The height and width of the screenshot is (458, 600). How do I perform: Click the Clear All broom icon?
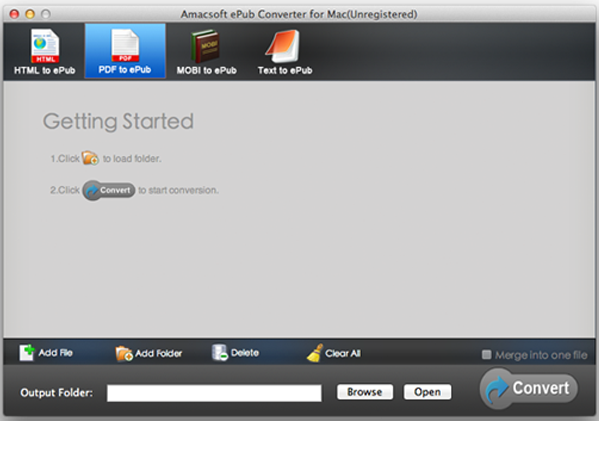click(x=315, y=353)
